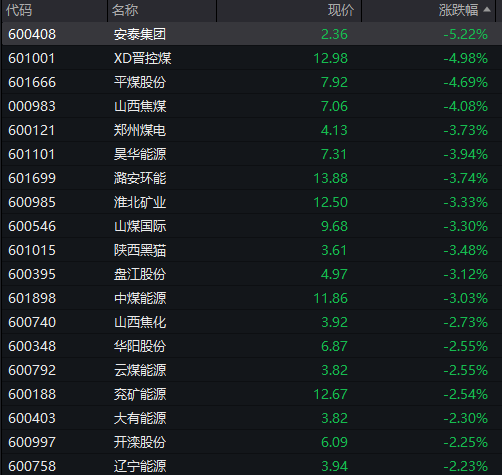Click the -3.03% change value
Image resolution: width=502 pixels, height=475 pixels.
[x=466, y=298]
